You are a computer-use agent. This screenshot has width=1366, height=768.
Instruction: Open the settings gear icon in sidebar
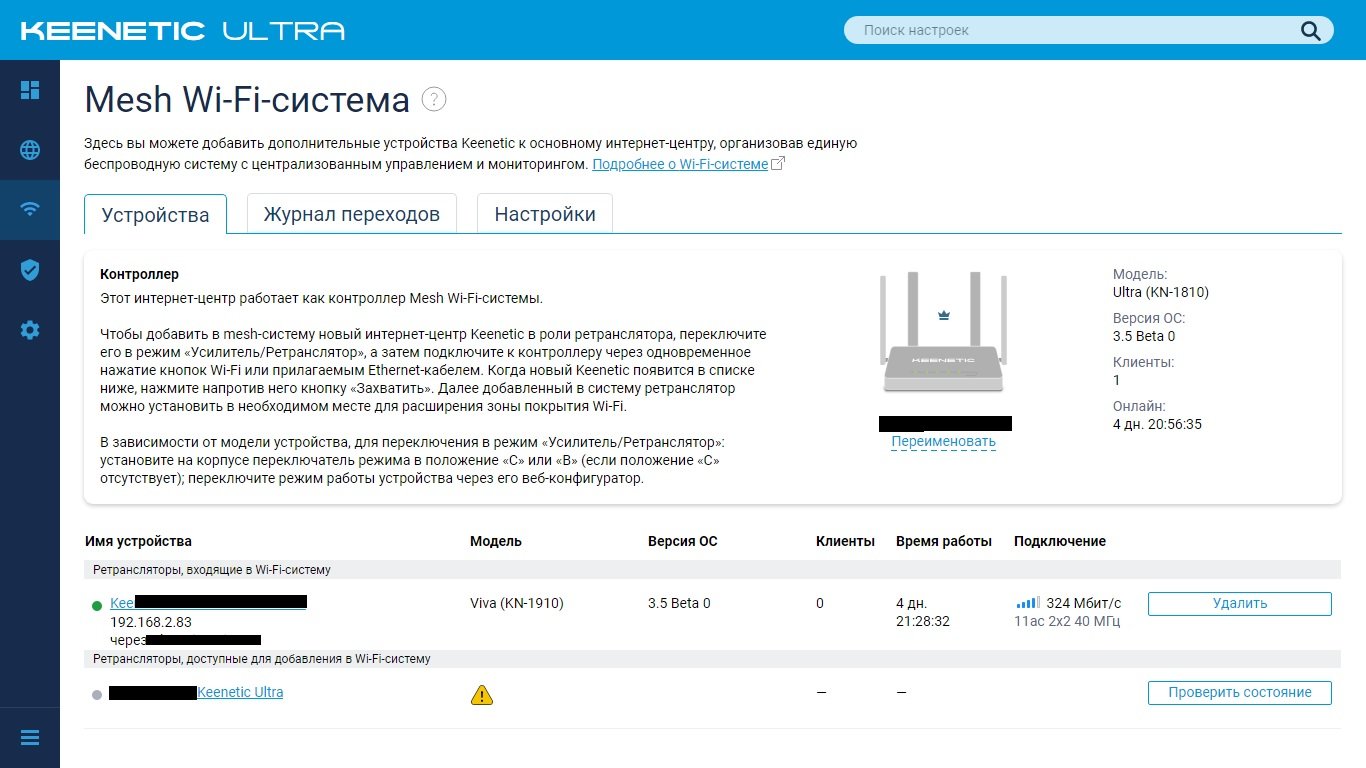click(30, 329)
